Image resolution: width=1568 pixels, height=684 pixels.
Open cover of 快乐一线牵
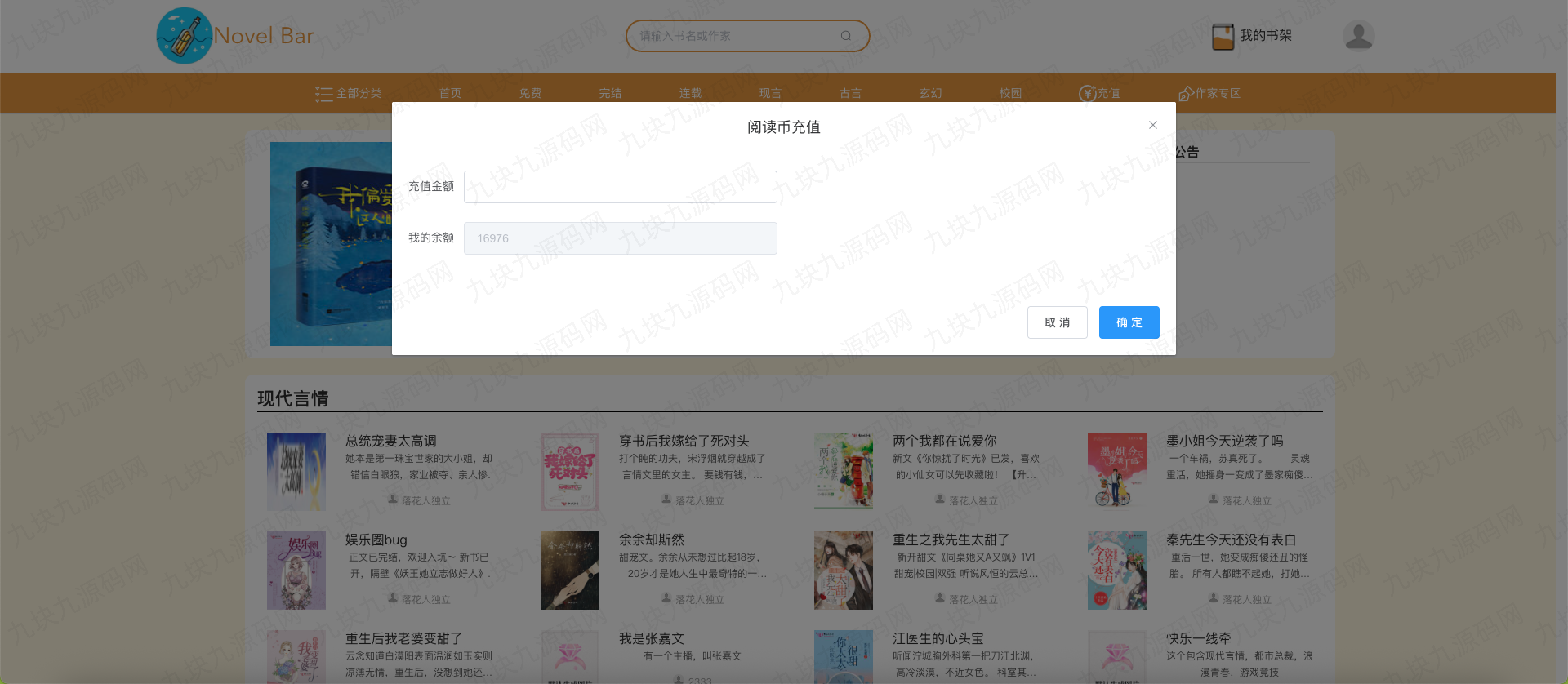[x=1117, y=657]
